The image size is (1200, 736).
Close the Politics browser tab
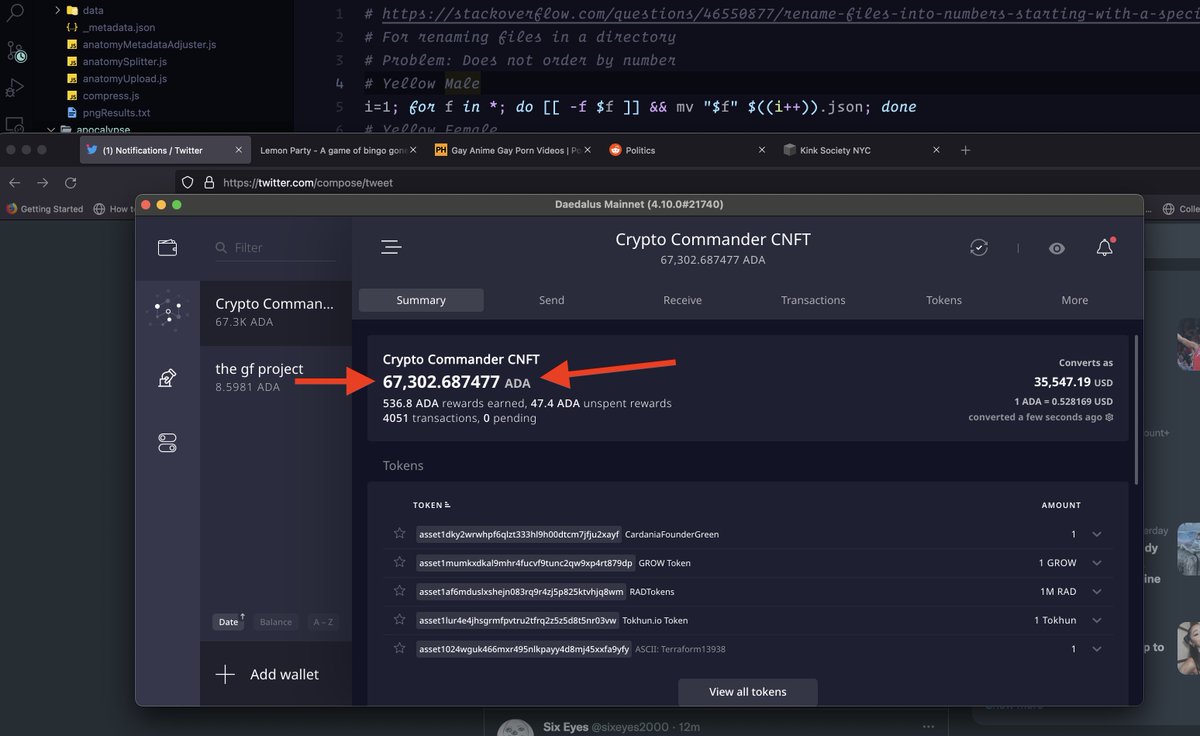coord(761,150)
